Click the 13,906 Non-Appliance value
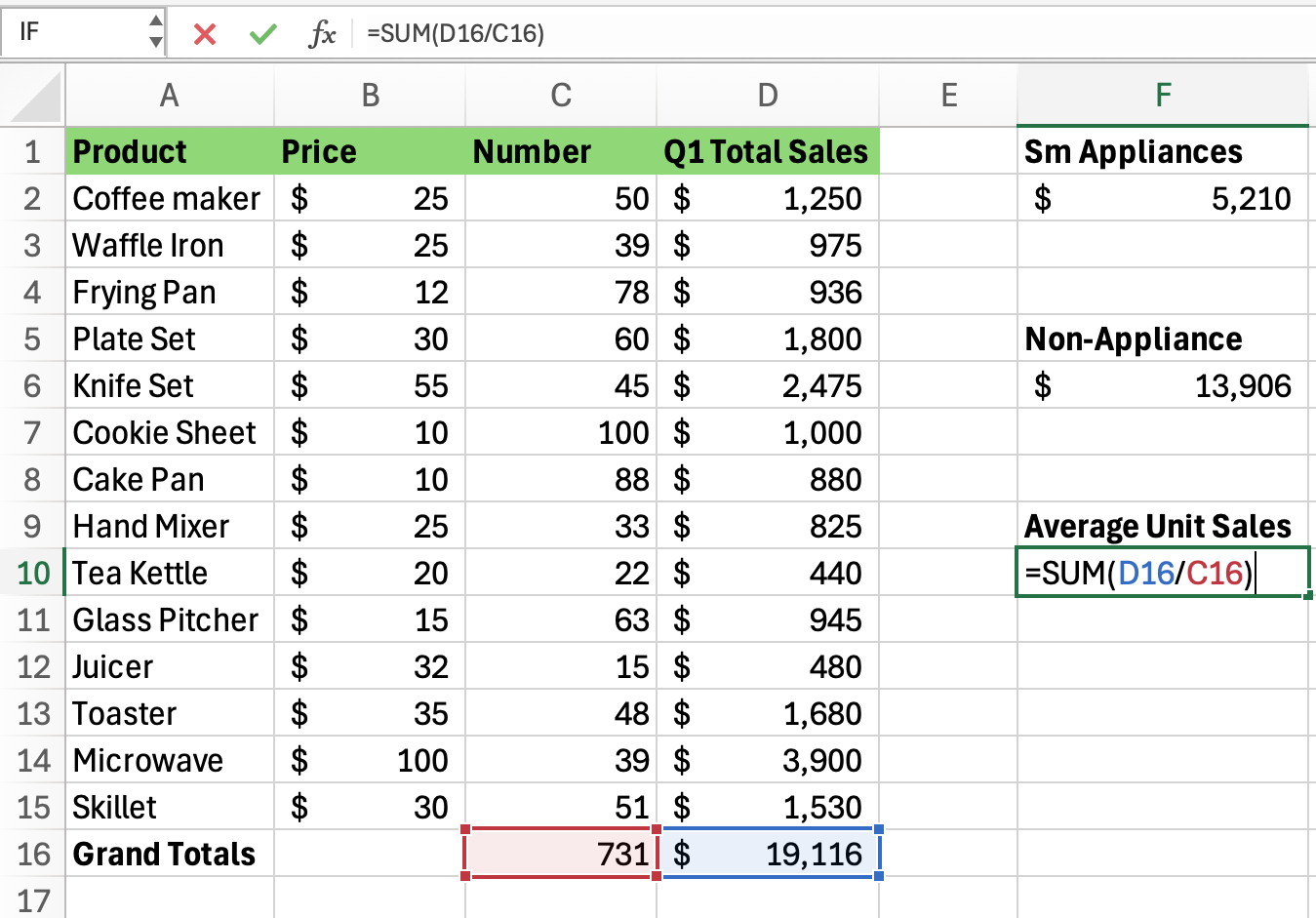 pos(1163,385)
